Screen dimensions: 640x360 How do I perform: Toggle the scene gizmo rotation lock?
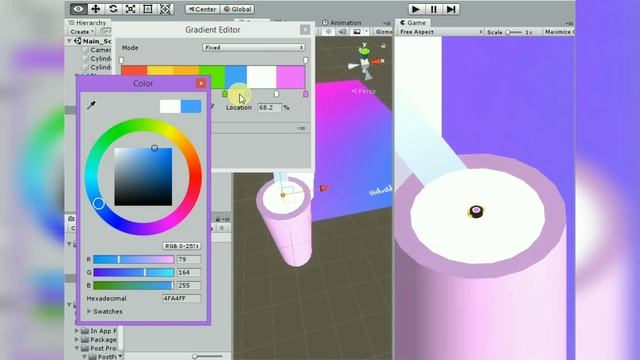coord(383,46)
